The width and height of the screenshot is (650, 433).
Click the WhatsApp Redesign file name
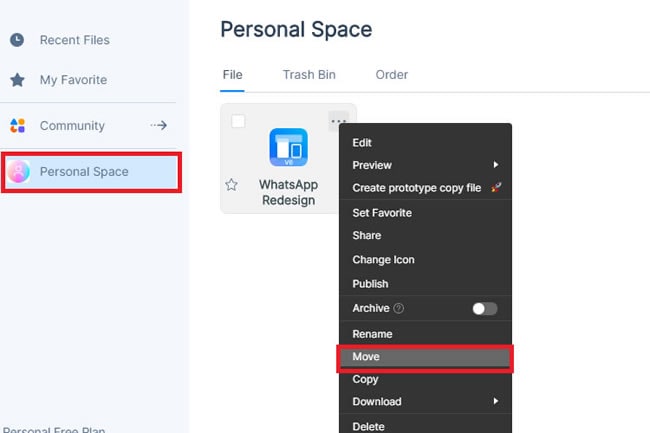coord(287,192)
